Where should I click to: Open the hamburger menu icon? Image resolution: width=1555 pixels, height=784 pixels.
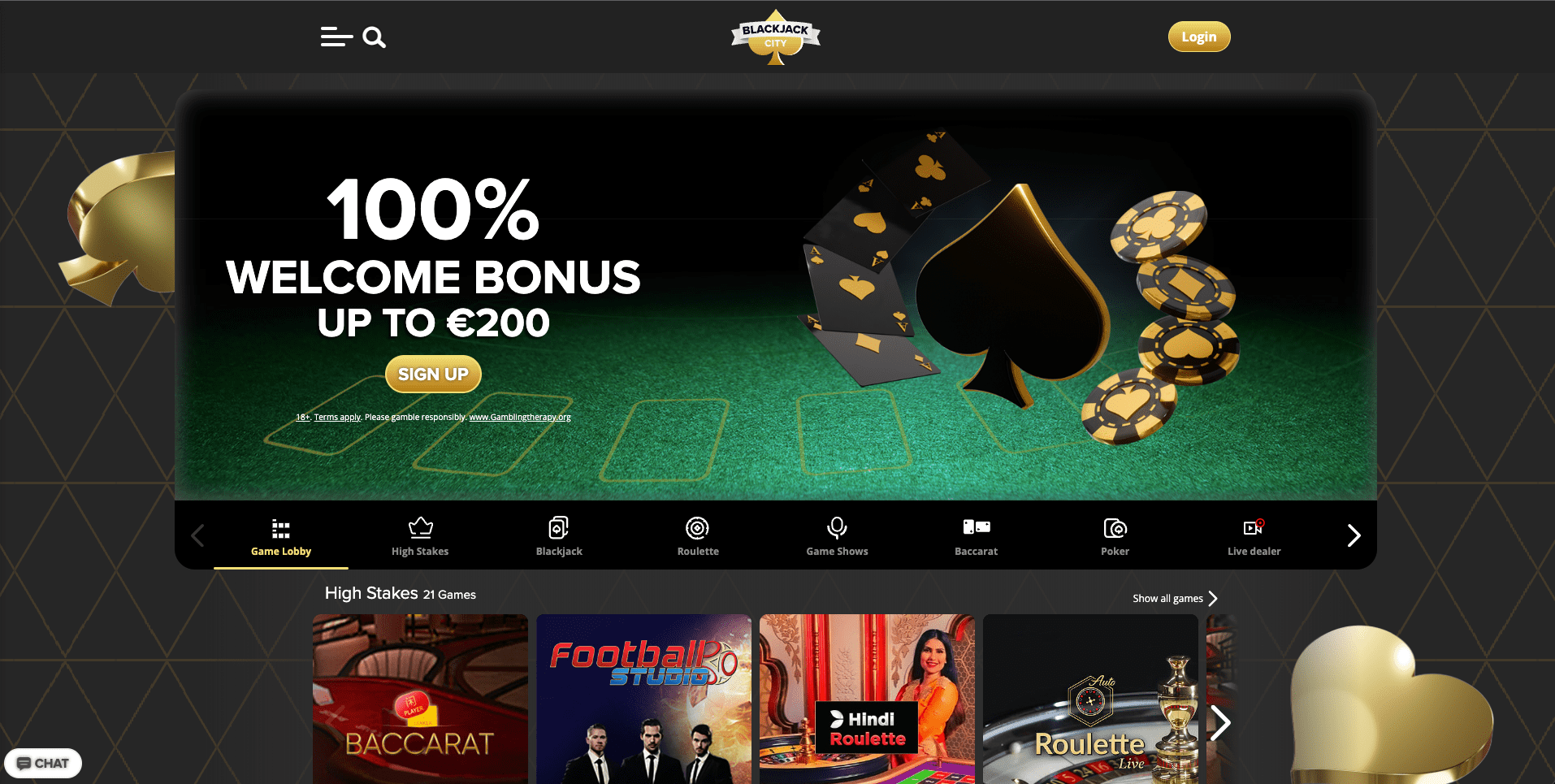tap(336, 37)
